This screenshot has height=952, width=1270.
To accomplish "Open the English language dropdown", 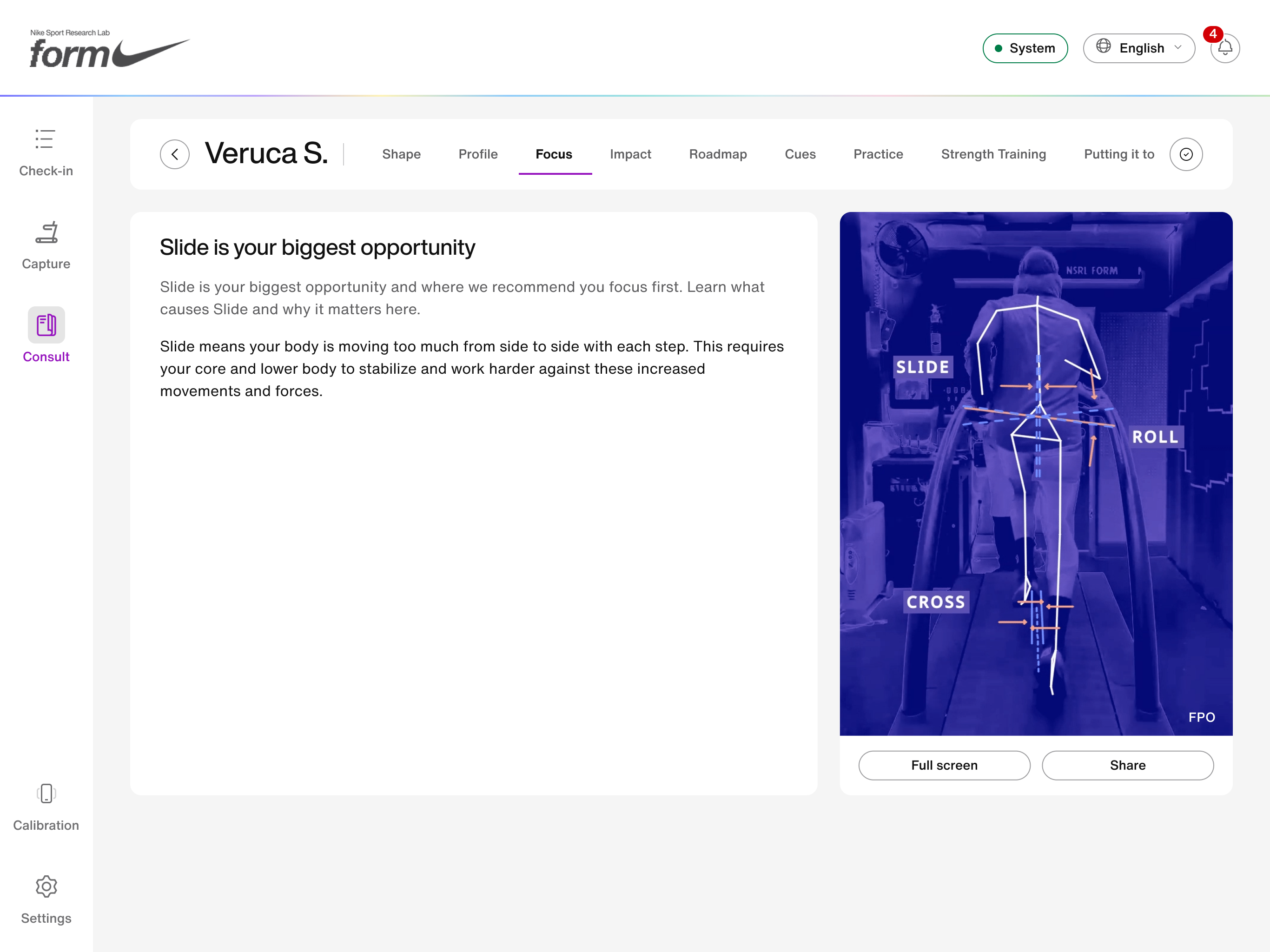I will pyautogui.click(x=1138, y=48).
